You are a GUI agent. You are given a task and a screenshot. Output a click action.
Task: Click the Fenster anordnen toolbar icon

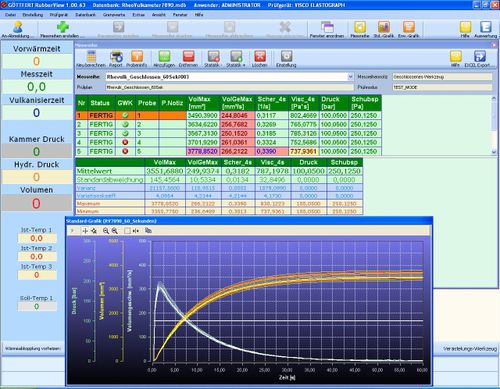[x=327, y=27]
